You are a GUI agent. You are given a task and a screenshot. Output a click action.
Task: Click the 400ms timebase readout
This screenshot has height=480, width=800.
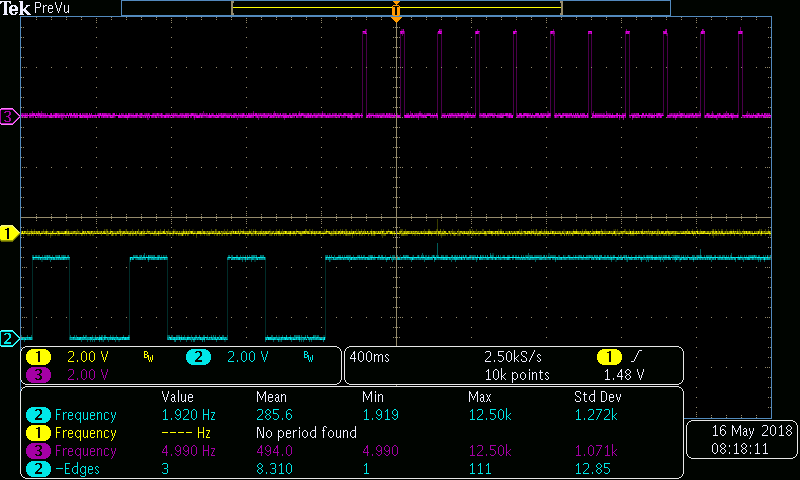[369, 357]
